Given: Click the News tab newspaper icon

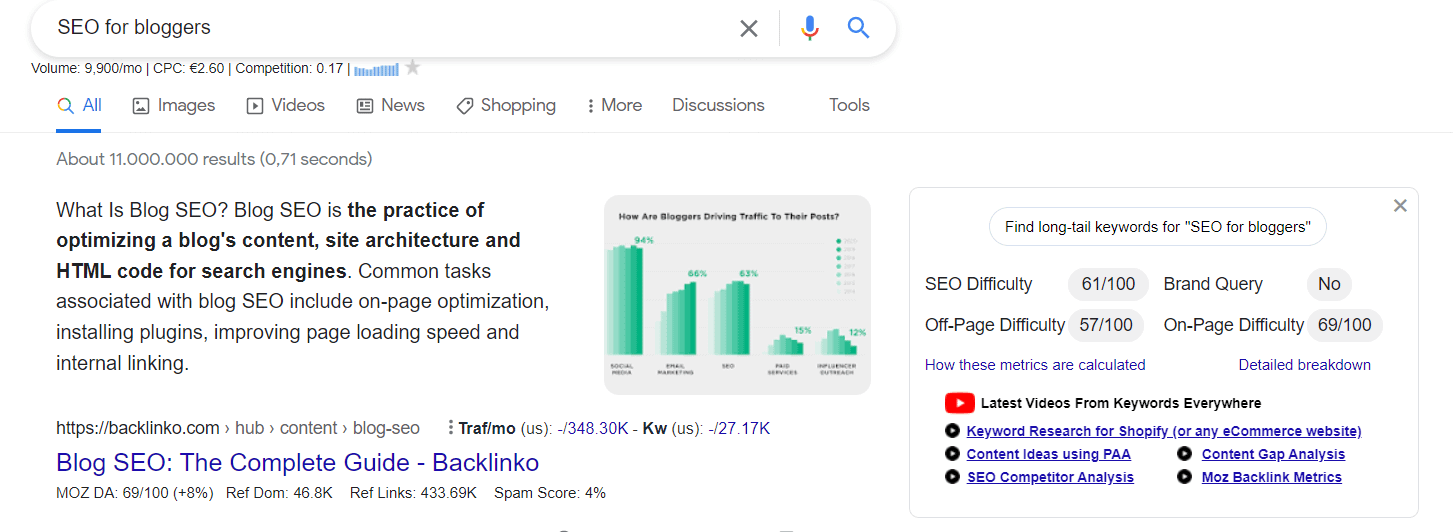Looking at the screenshot, I should pyautogui.click(x=365, y=105).
